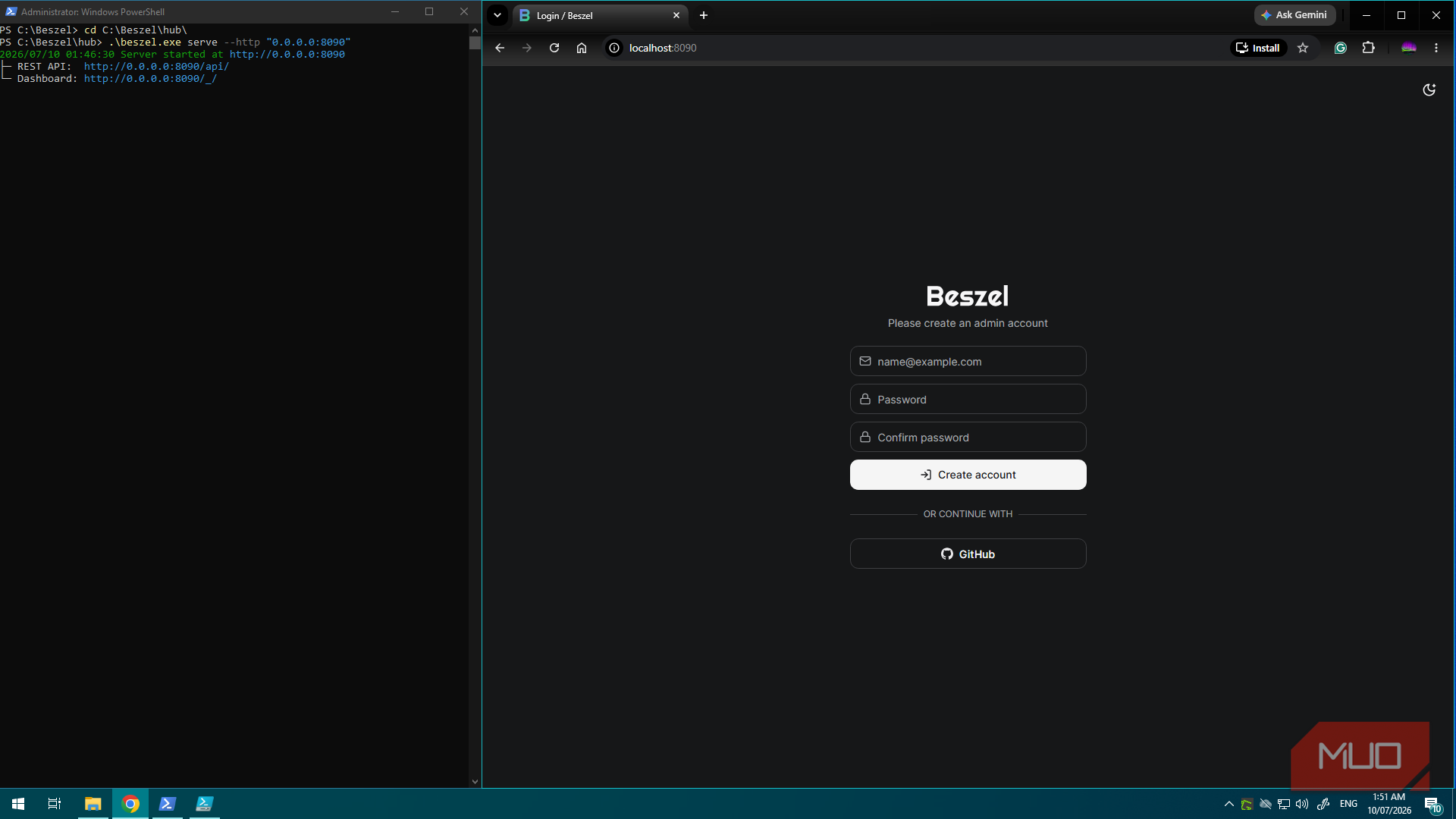Reload the Beszel login page
The height and width of the screenshot is (819, 1456).
point(554,48)
